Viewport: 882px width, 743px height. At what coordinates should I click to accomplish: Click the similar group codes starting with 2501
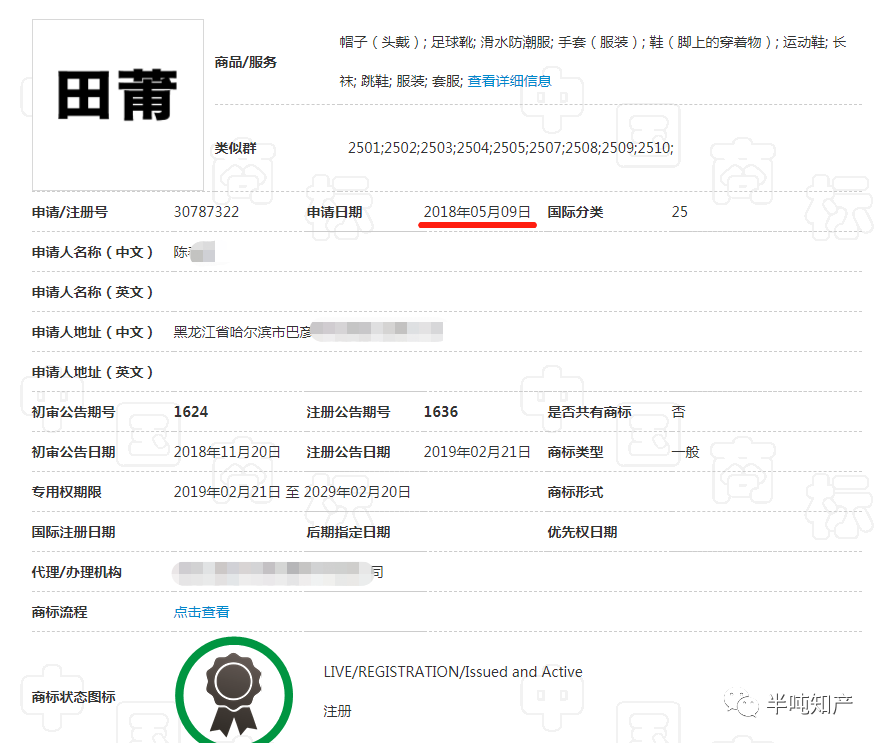click(x=510, y=148)
